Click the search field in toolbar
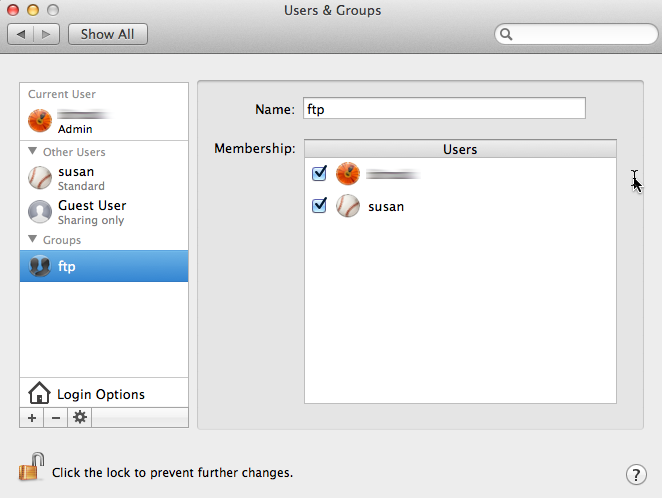662x498 pixels. pos(580,34)
